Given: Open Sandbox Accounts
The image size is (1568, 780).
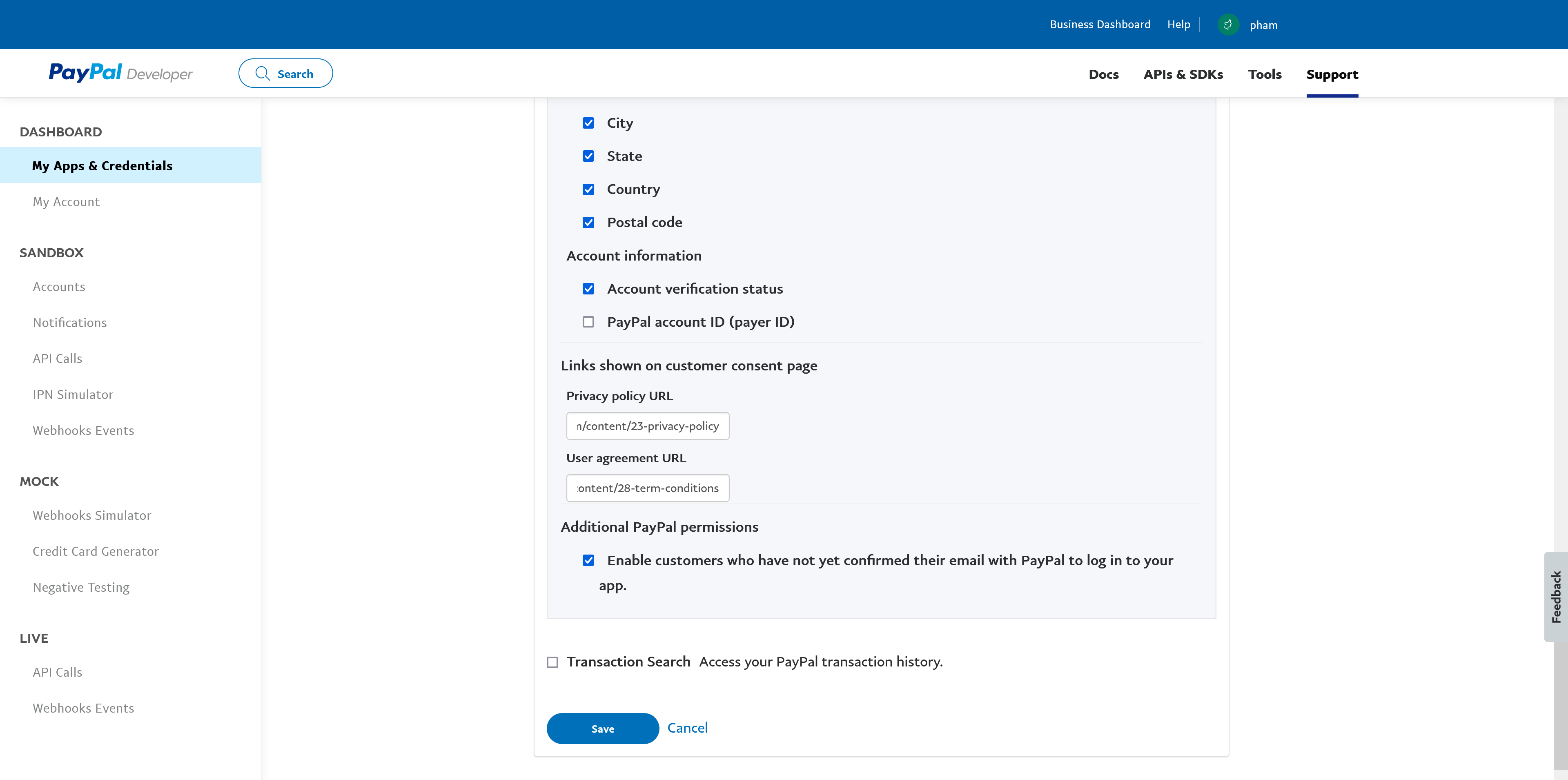Looking at the screenshot, I should coord(58,287).
